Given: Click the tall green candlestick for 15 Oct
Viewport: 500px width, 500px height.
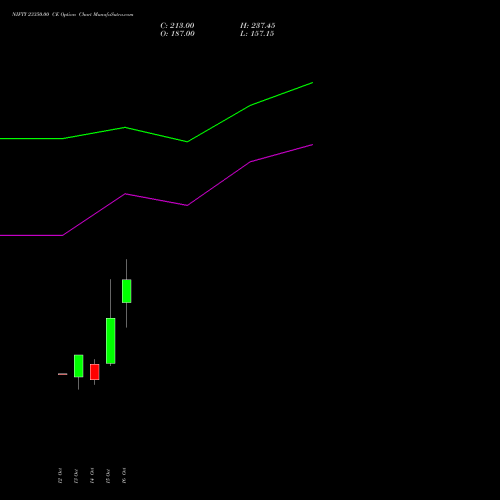Looking at the screenshot, I should pyautogui.click(x=111, y=341).
